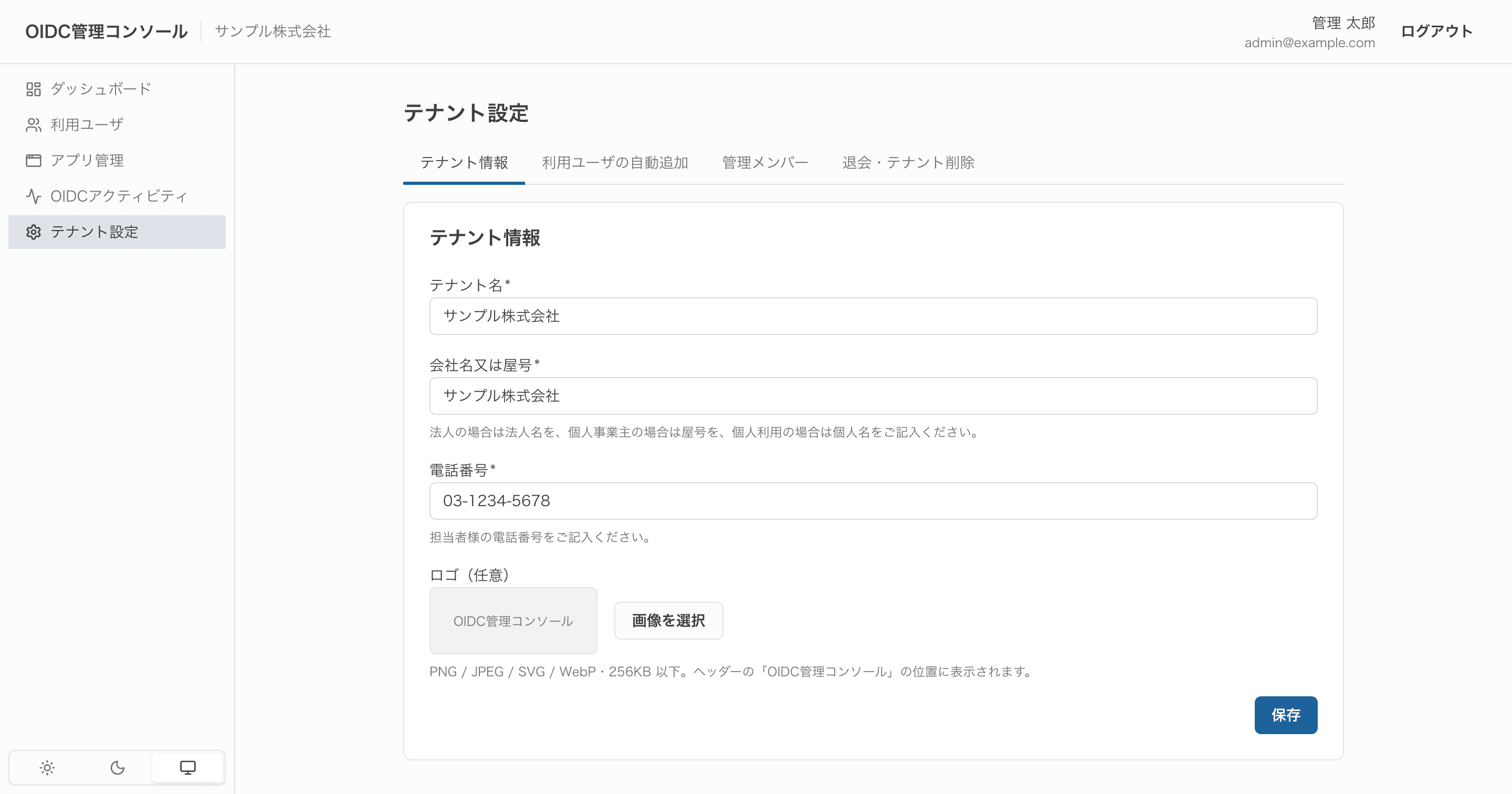Click the PNG / JPEG / SVG format hint
1512x794 pixels.
[x=732, y=671]
